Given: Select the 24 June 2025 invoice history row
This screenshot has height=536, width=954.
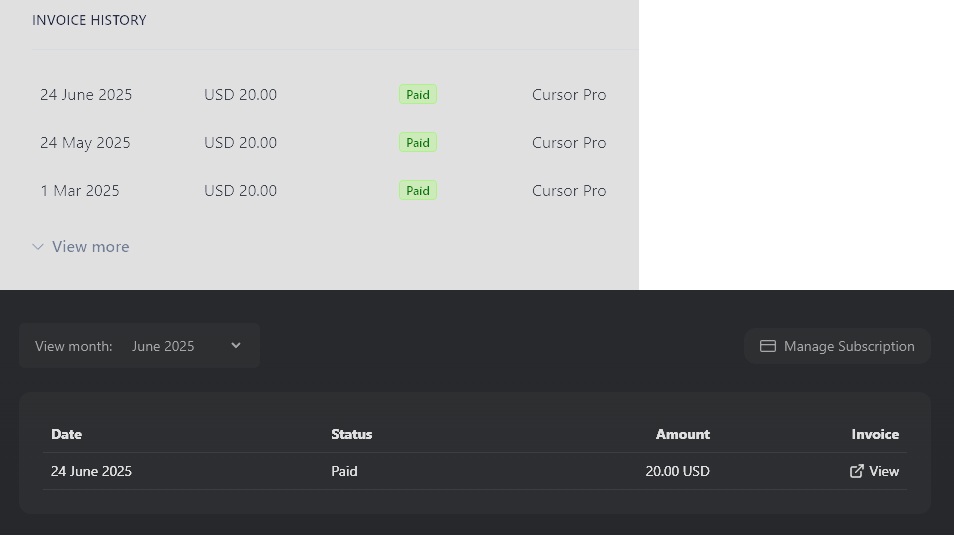Looking at the screenshot, I should (x=323, y=94).
